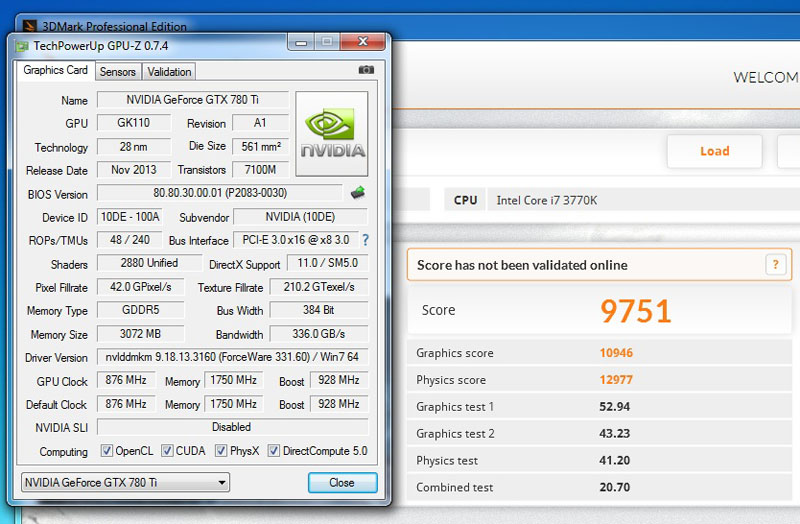Toggle the CUDA checkbox
Viewport: 800px width, 524px height.
click(167, 451)
